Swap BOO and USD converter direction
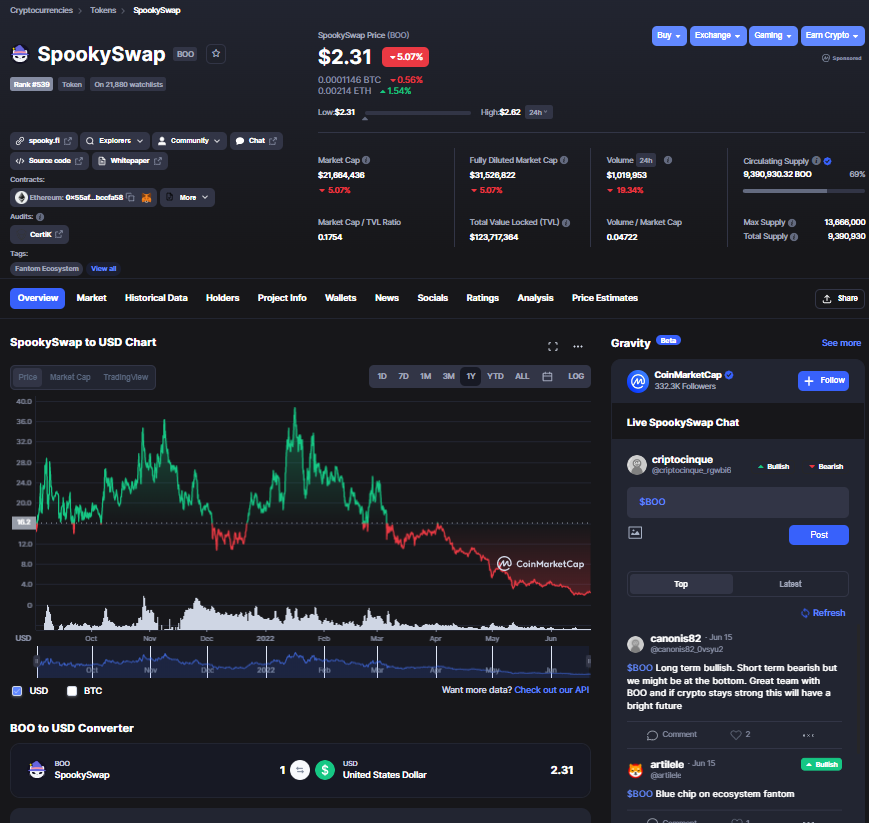 [x=300, y=770]
